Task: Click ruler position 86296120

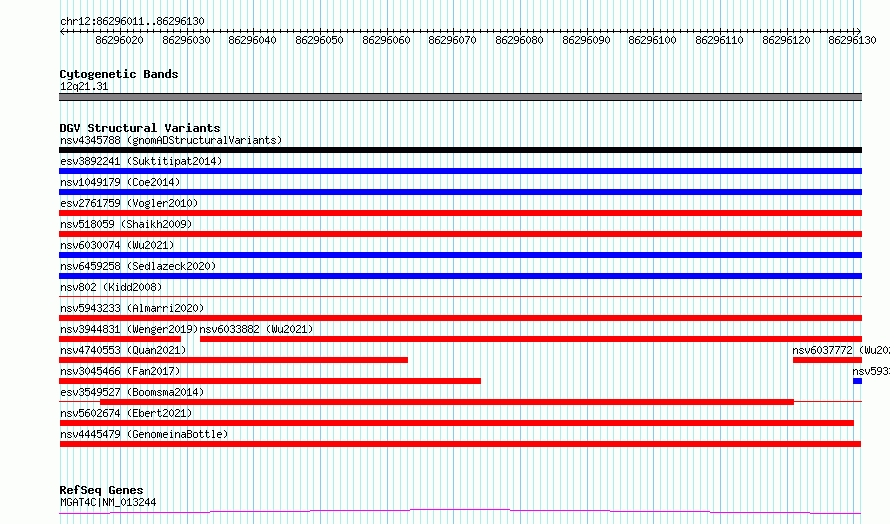Action: 786,40
